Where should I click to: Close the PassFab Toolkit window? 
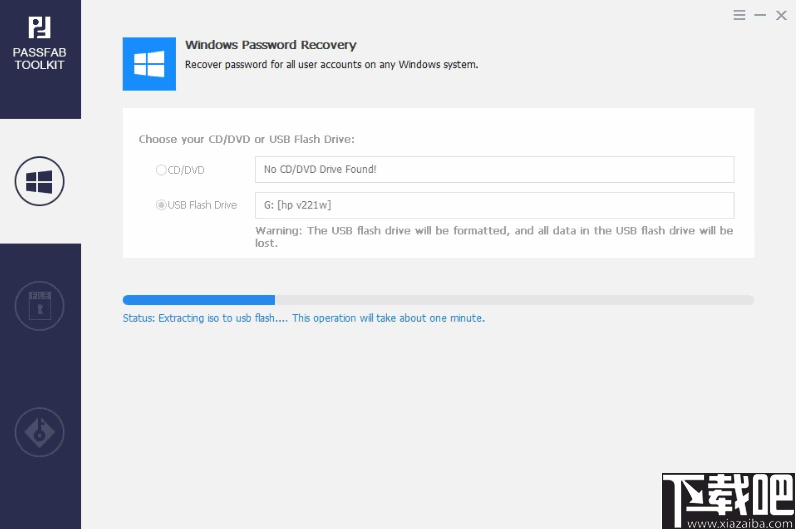pyautogui.click(x=781, y=15)
